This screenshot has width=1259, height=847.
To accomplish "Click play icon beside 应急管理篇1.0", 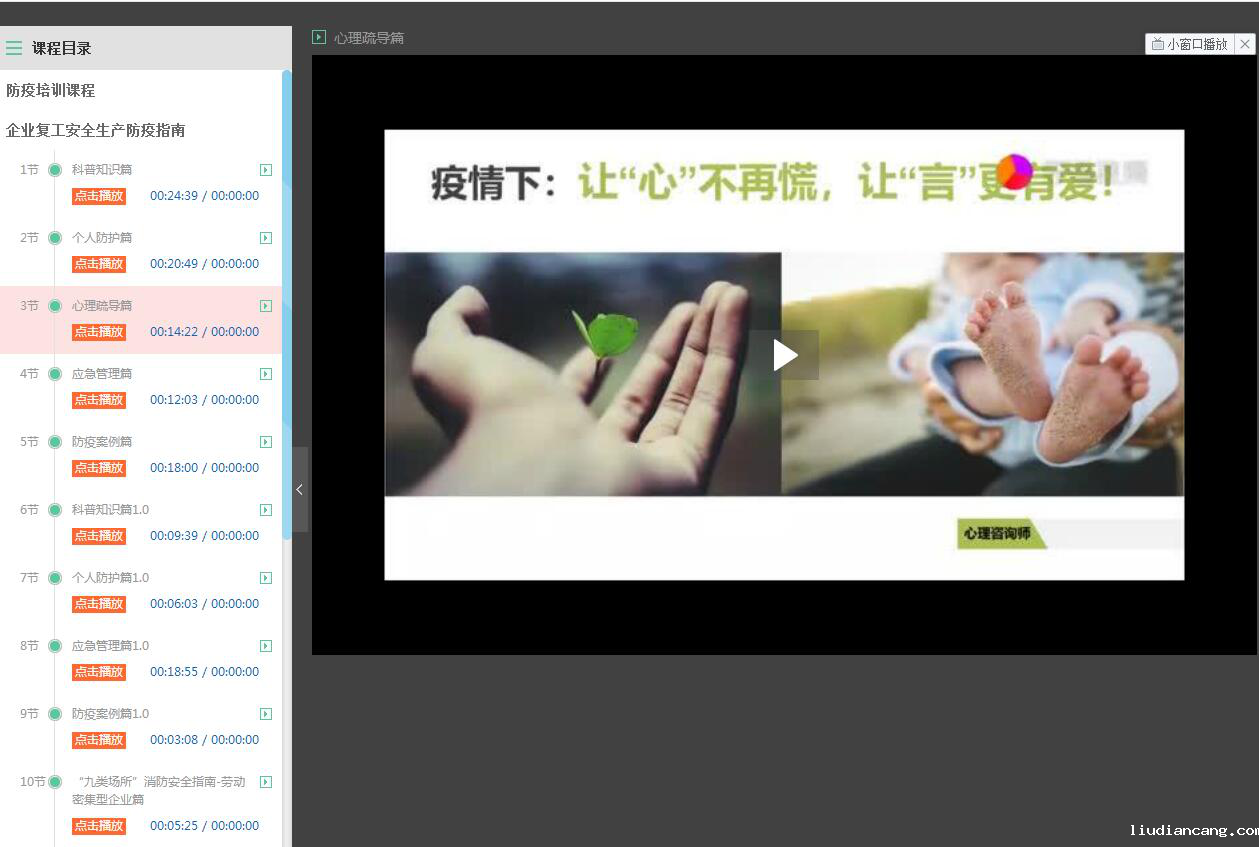I will point(266,646).
